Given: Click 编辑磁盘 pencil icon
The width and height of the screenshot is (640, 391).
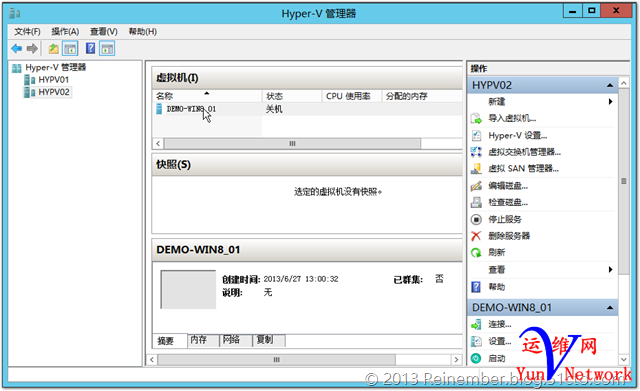Looking at the screenshot, I should tap(476, 186).
